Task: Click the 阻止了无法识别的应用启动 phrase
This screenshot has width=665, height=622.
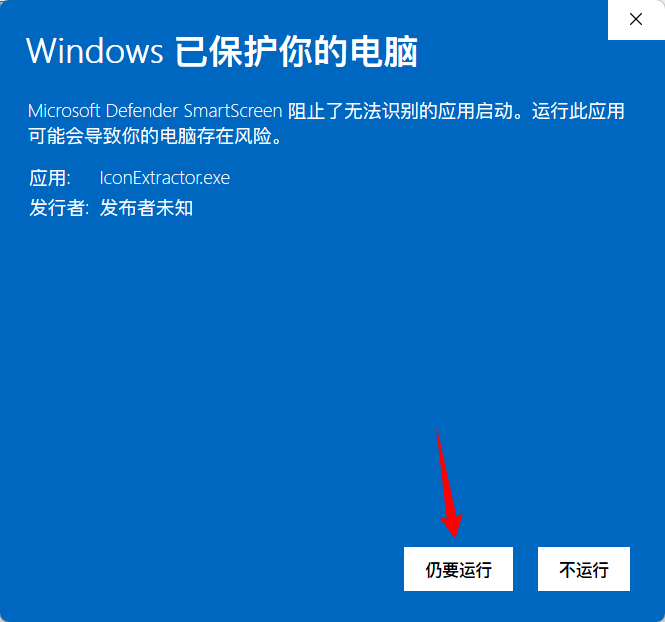Action: (400, 111)
